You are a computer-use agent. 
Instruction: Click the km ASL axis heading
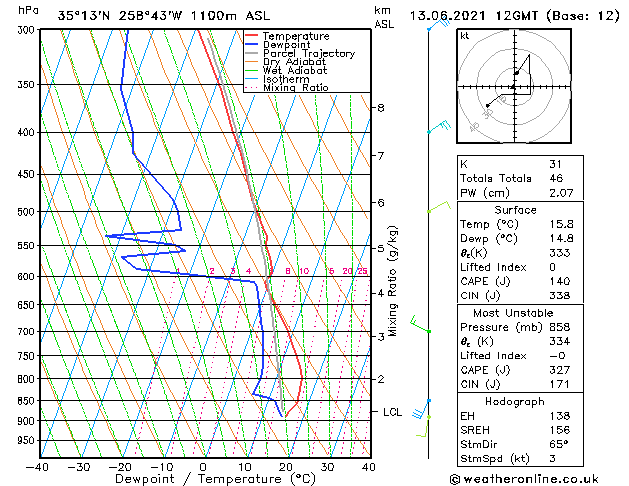pyautogui.click(x=383, y=17)
